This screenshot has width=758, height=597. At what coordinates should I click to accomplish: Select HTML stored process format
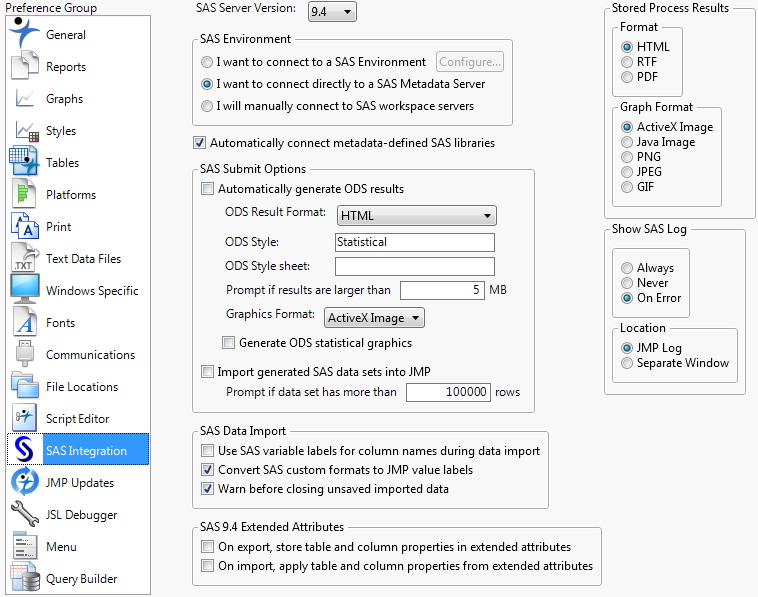[x=627, y=47]
